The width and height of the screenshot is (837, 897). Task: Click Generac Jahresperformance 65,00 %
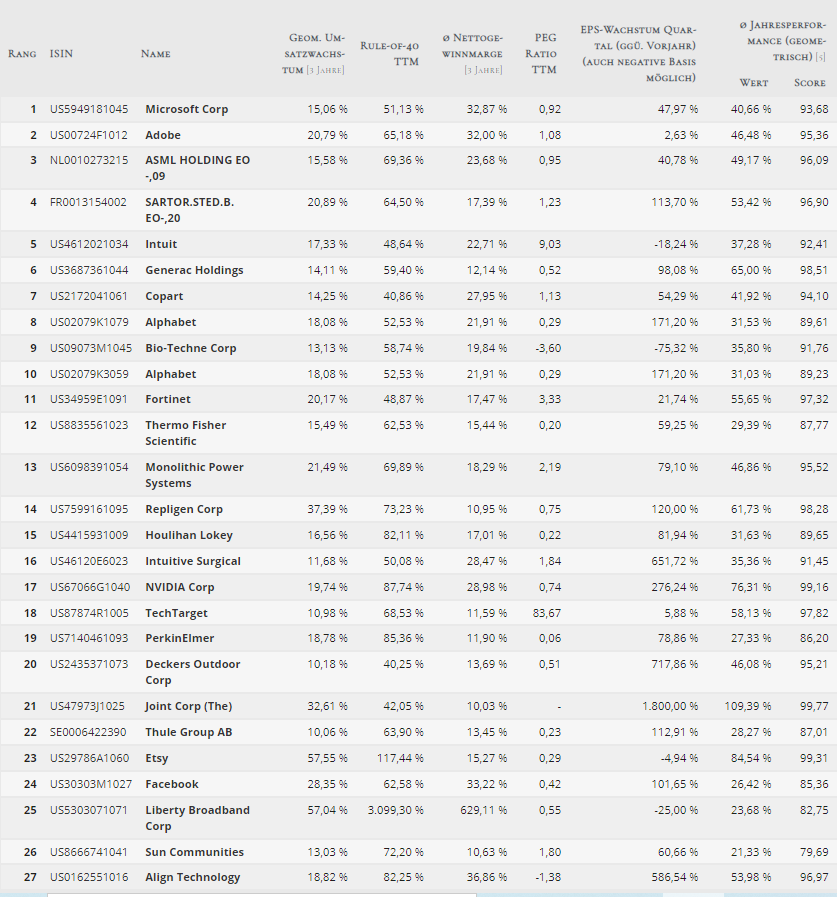tap(751, 271)
